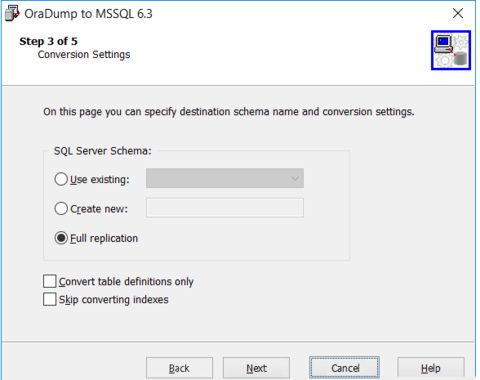Click the Step 3 of 5 heading
This screenshot has width=480, height=380.
pos(48,41)
